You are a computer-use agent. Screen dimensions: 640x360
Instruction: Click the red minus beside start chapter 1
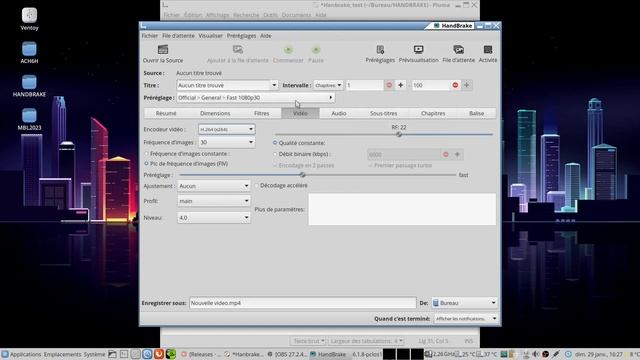click(389, 85)
